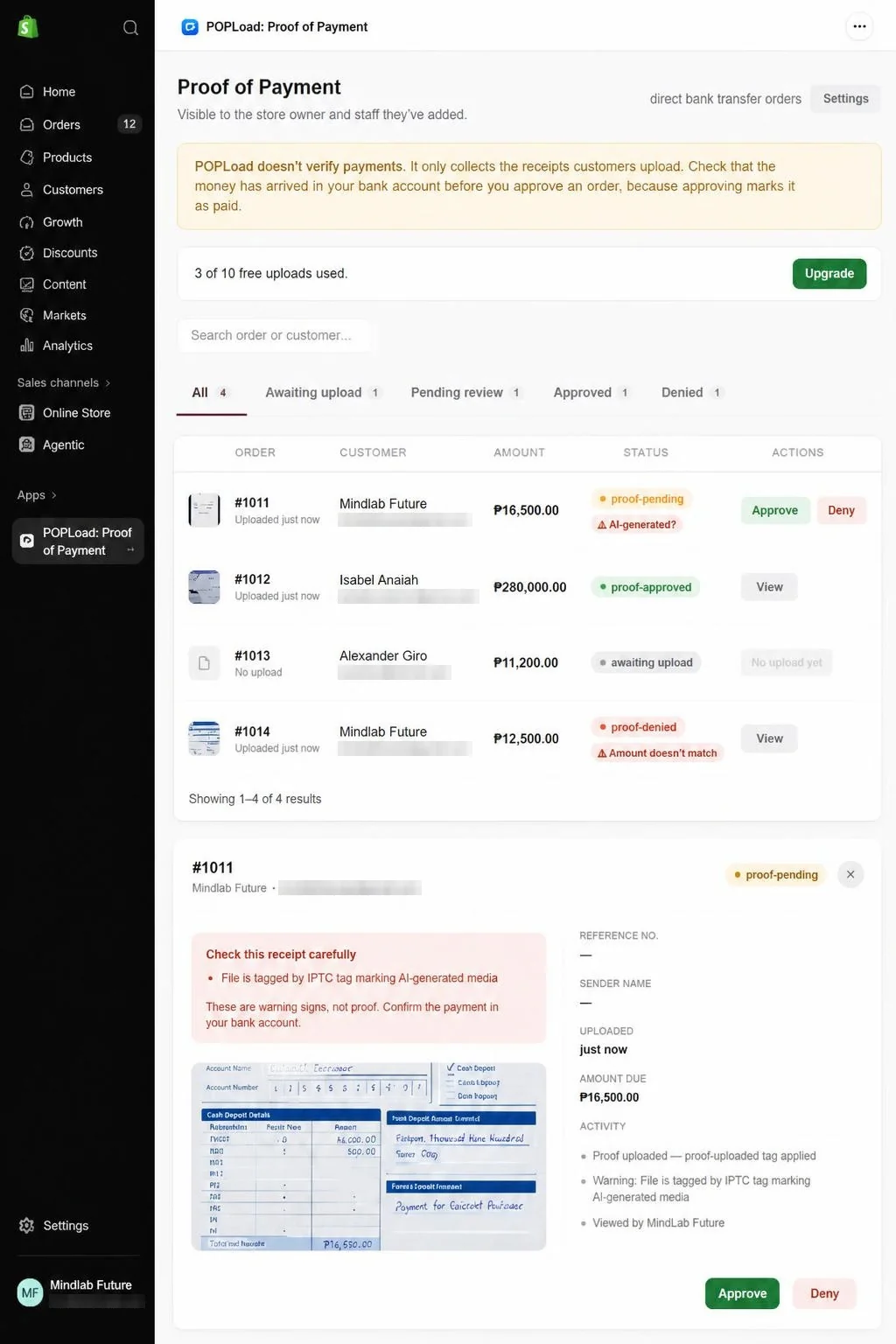Screen dimensions: 896x1344
Task: Click amount ₱280,000.00
Action: (529, 587)
